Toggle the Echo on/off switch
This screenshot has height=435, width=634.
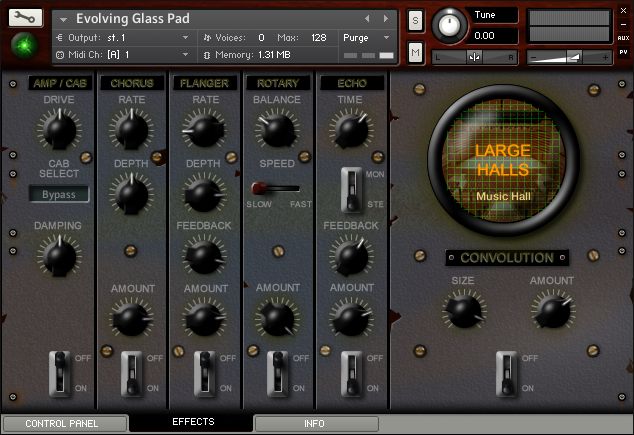click(x=351, y=374)
